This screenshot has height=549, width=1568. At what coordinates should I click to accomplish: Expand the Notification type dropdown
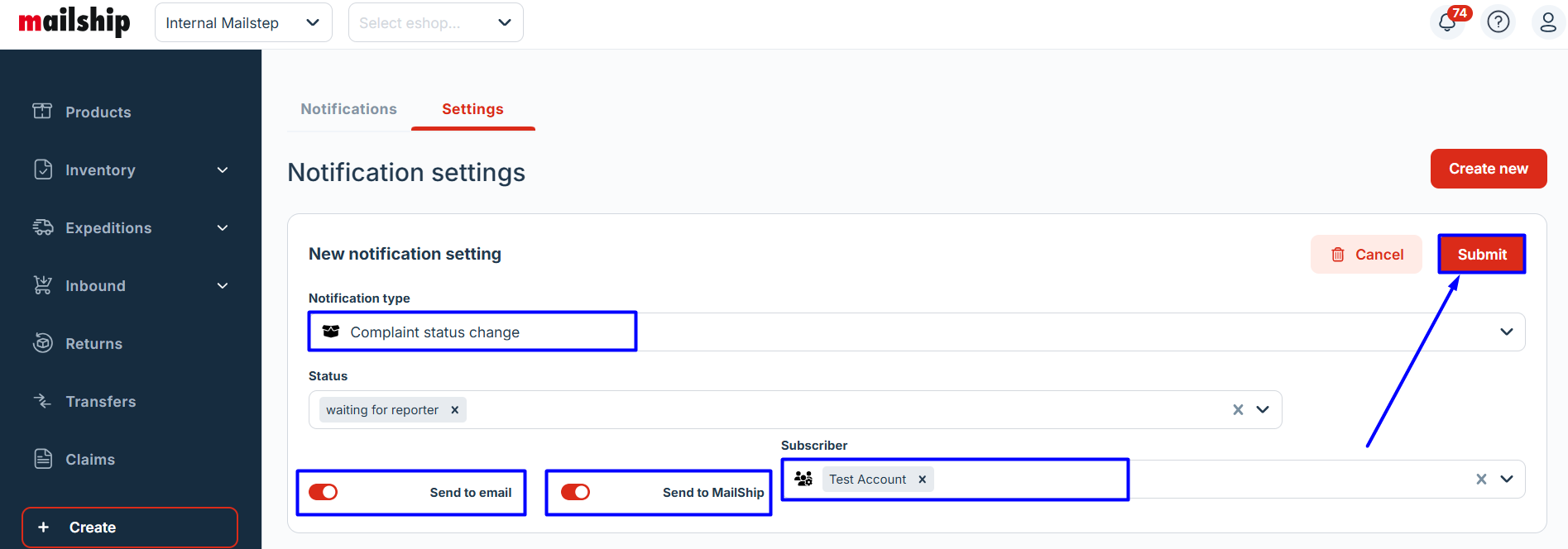coord(1506,332)
